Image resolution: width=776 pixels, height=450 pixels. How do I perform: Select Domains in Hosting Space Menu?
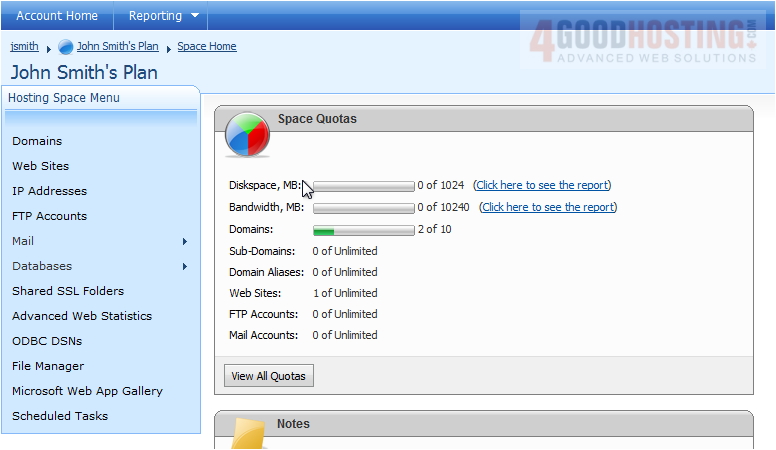[x=37, y=141]
